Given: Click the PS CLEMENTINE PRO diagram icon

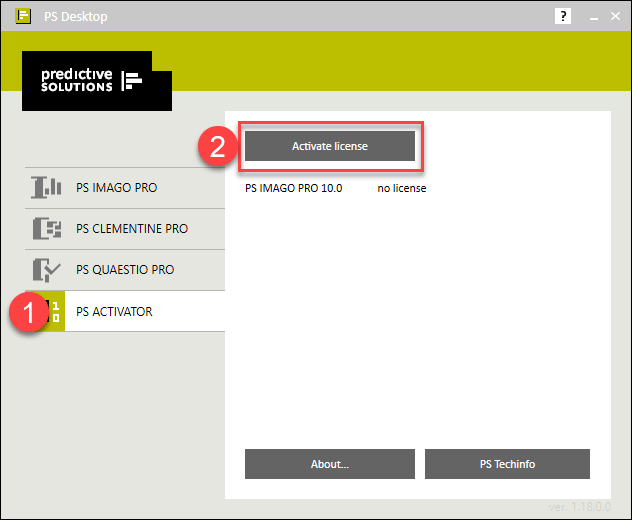Looking at the screenshot, I should (47, 228).
